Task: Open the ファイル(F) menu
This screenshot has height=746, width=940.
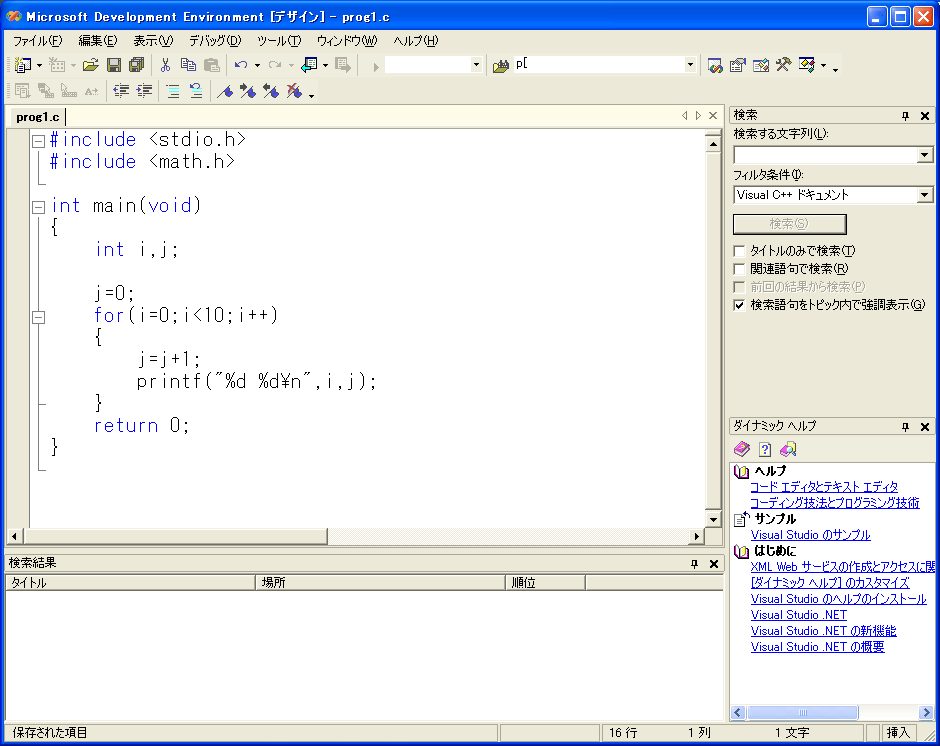Action: tap(38, 41)
